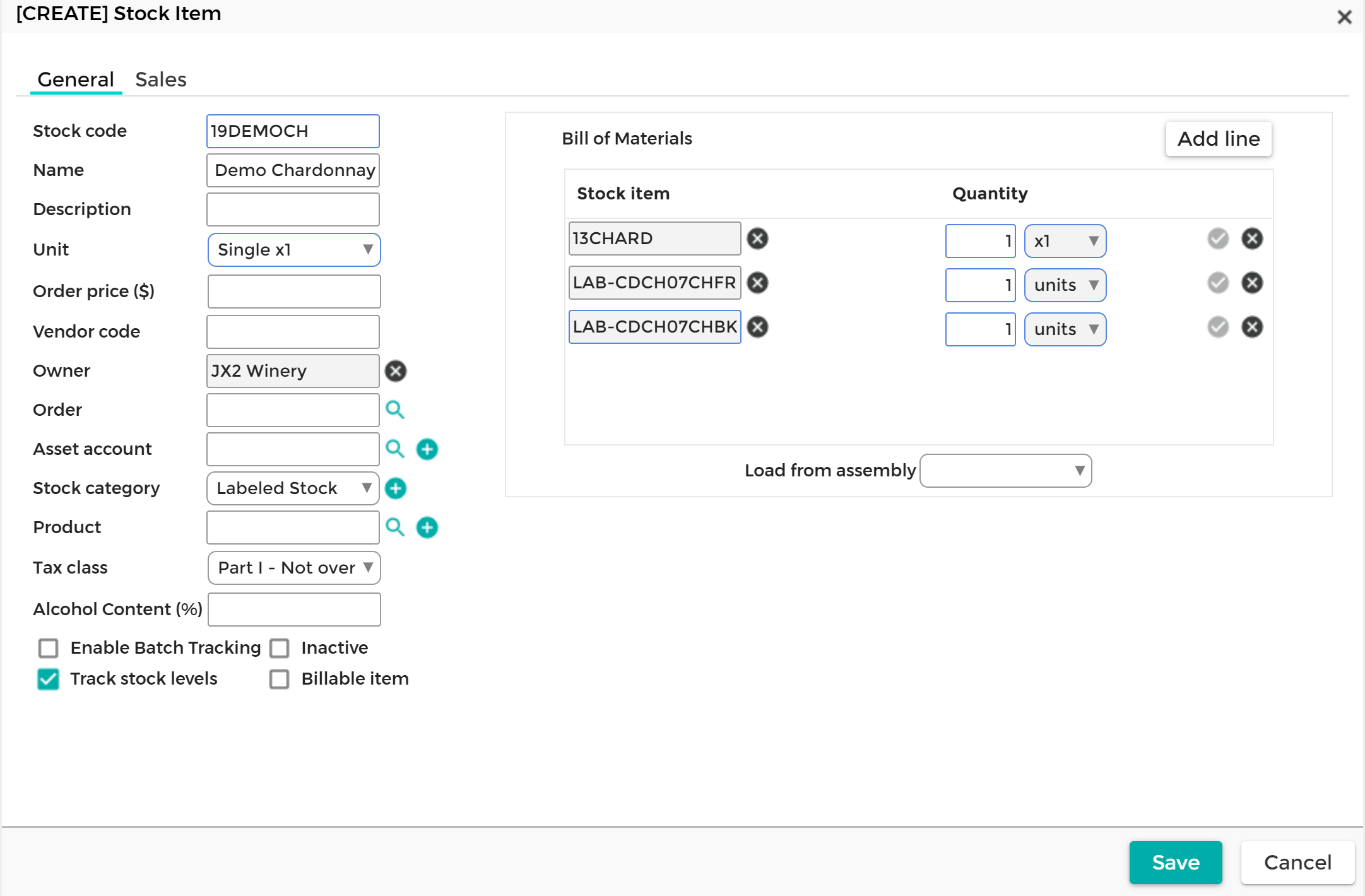Search for an Asset account
The image size is (1365, 896).
pyautogui.click(x=395, y=449)
